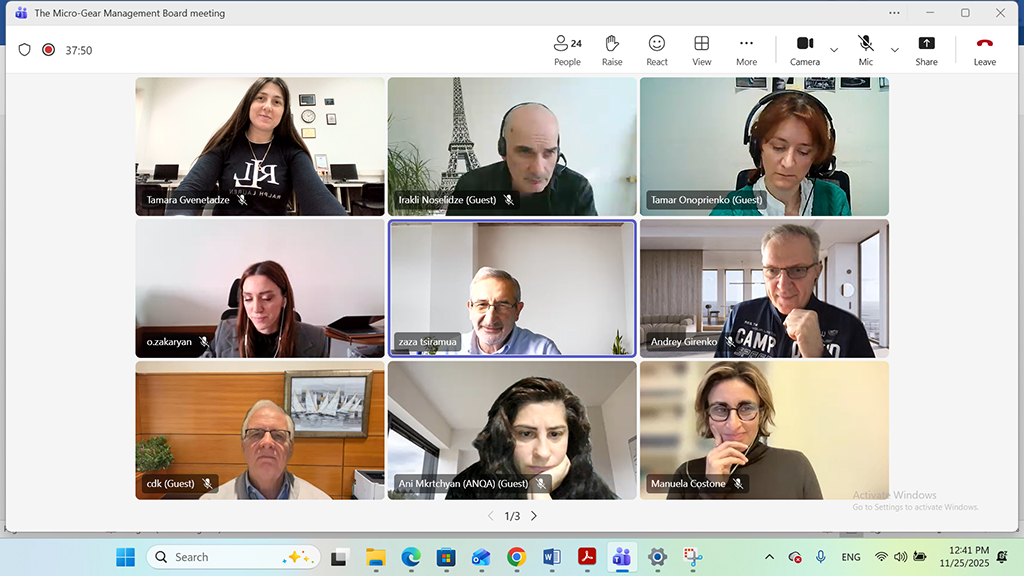The width and height of the screenshot is (1024, 576).
Task: Click the shield privacy icon
Action: [x=25, y=50]
